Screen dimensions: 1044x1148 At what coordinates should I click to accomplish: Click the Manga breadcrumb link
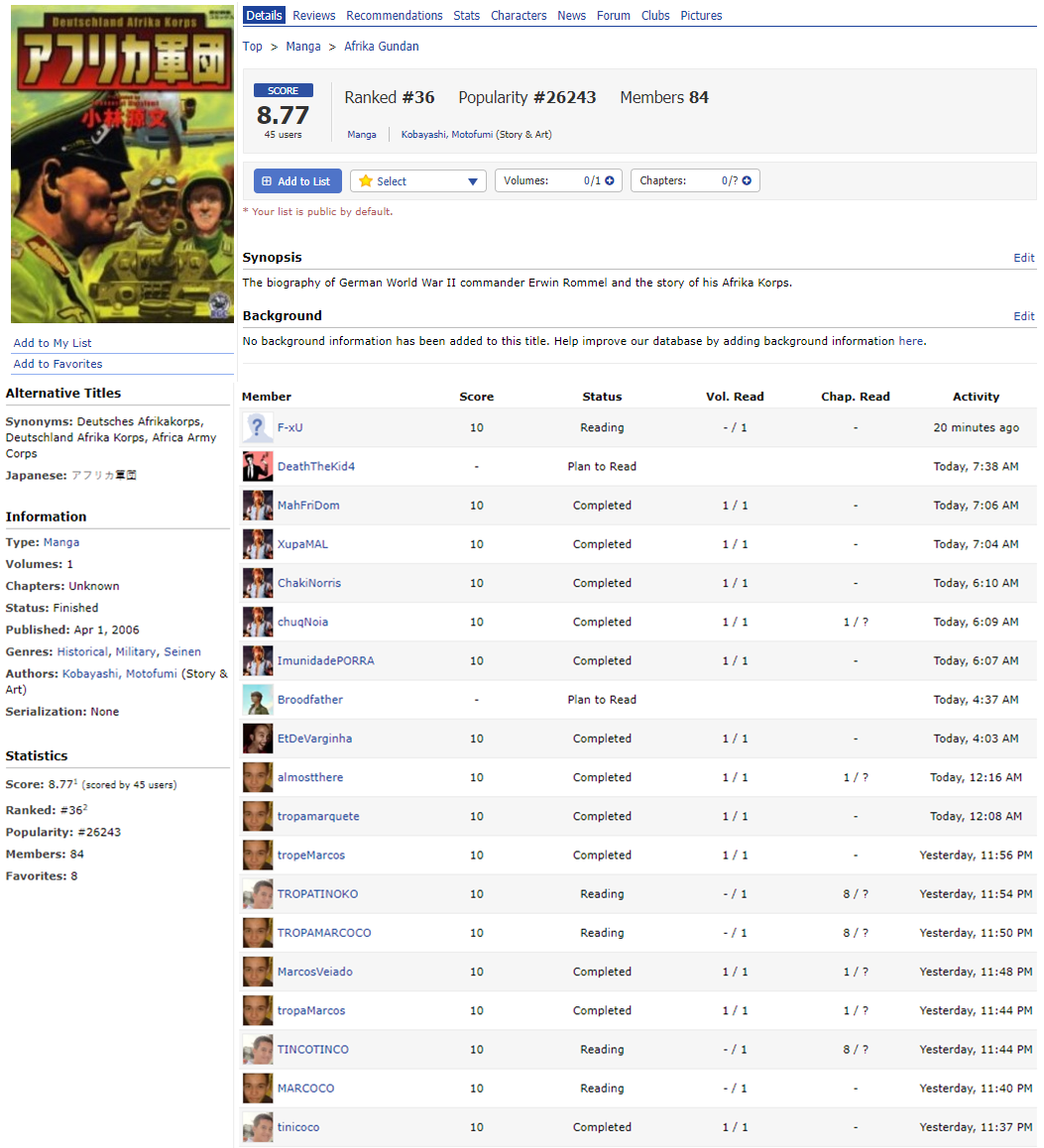pyautogui.click(x=303, y=47)
